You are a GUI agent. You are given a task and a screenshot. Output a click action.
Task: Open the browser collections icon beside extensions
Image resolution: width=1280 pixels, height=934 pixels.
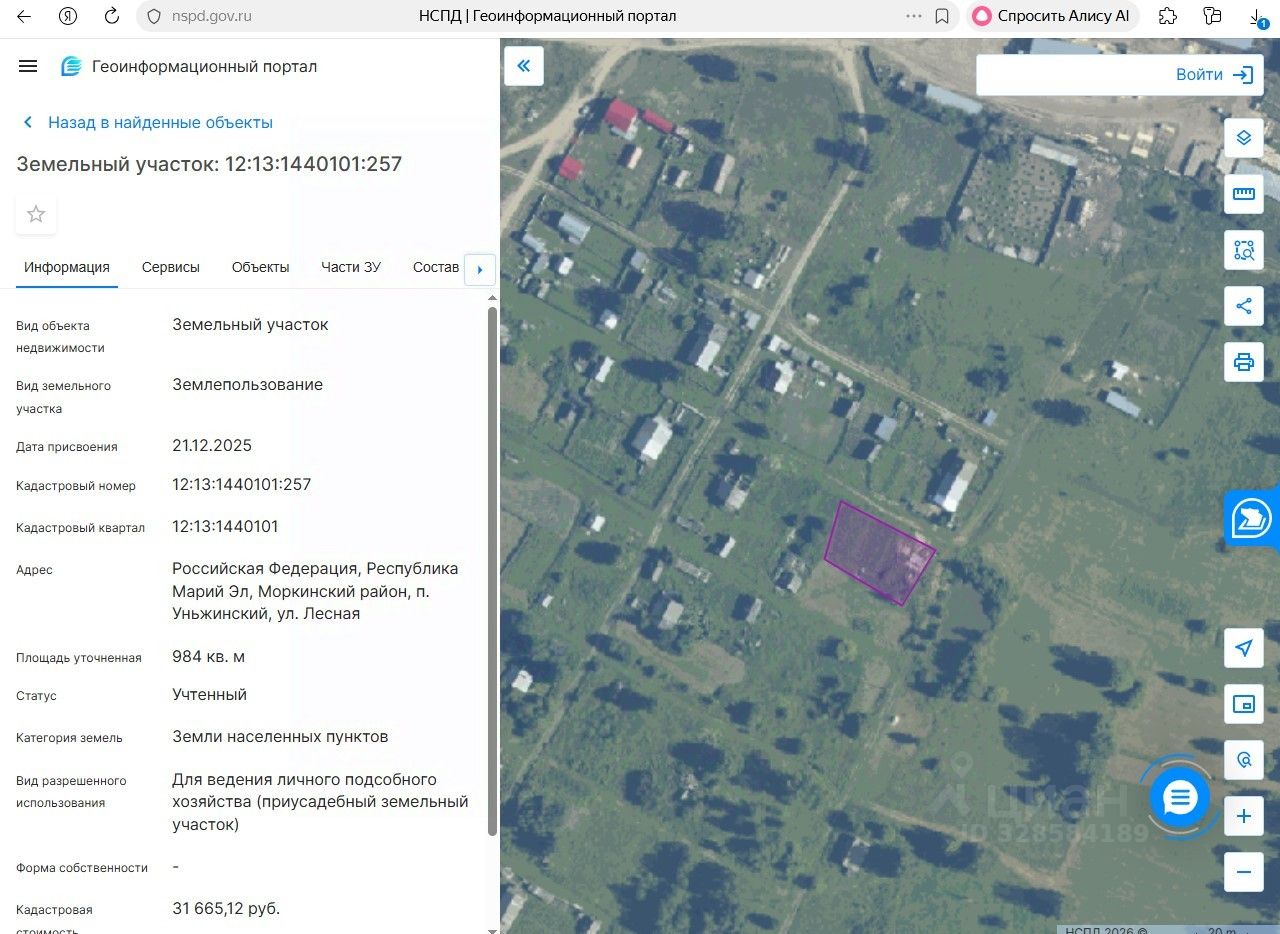point(1213,16)
